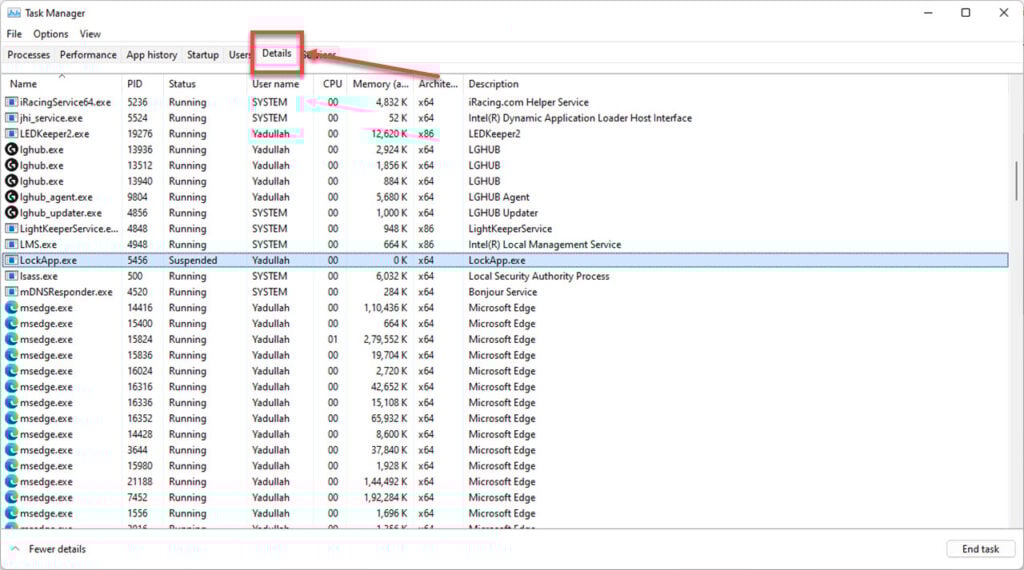The image size is (1024, 570).
Task: Click 'Intel(R) Dynamic Application Loader Host Interface' text
Action: point(580,118)
